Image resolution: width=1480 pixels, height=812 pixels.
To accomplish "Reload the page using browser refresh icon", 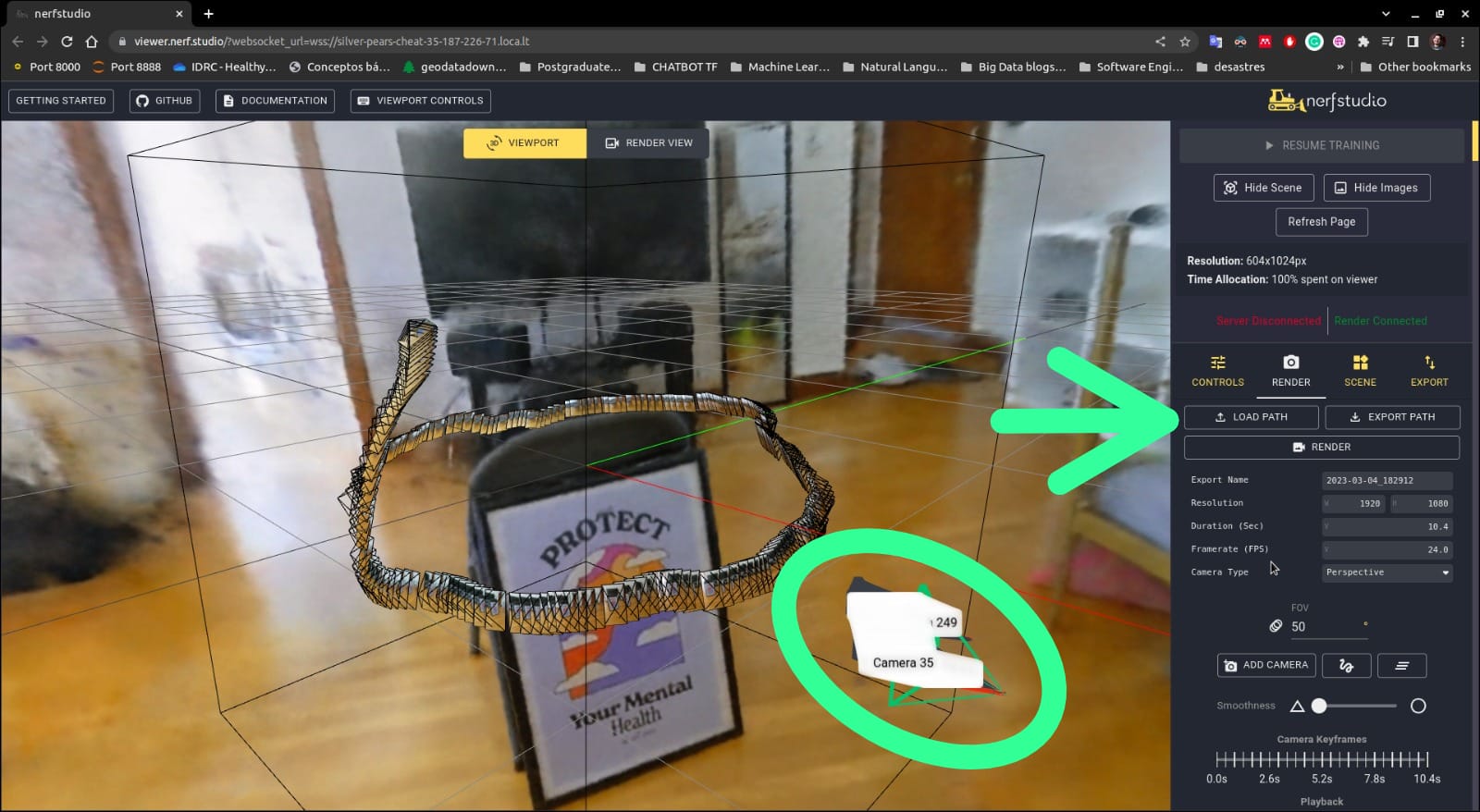I will coord(67,42).
